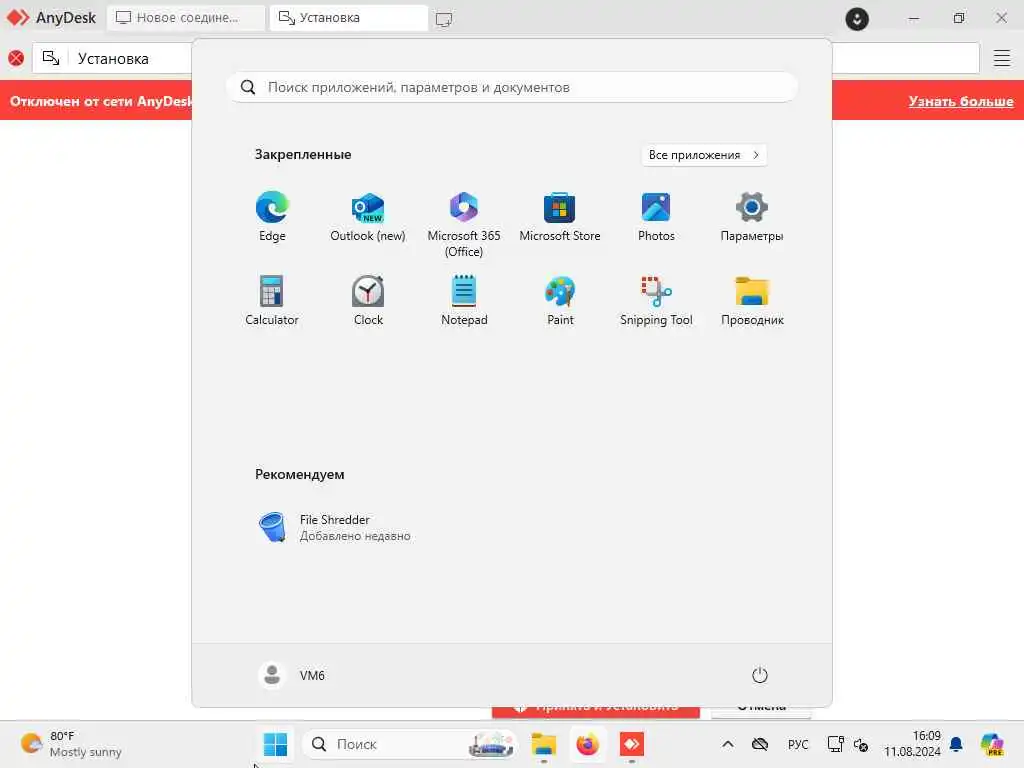Click the taskbar Поиск search box
The width and height of the screenshot is (1024, 768).
coord(409,744)
